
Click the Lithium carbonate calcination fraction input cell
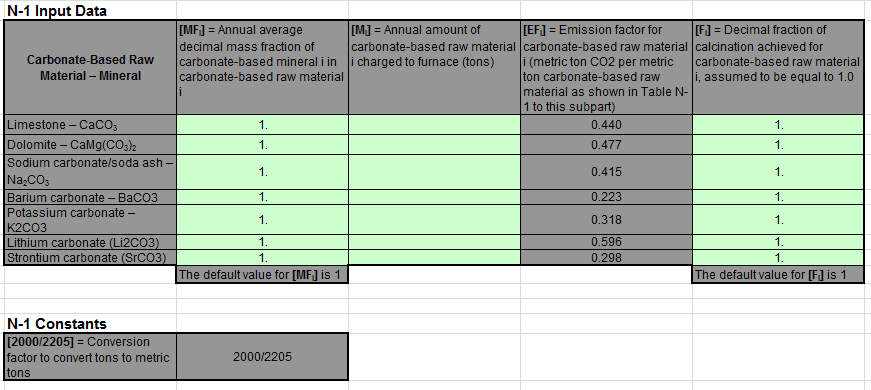coord(778,242)
